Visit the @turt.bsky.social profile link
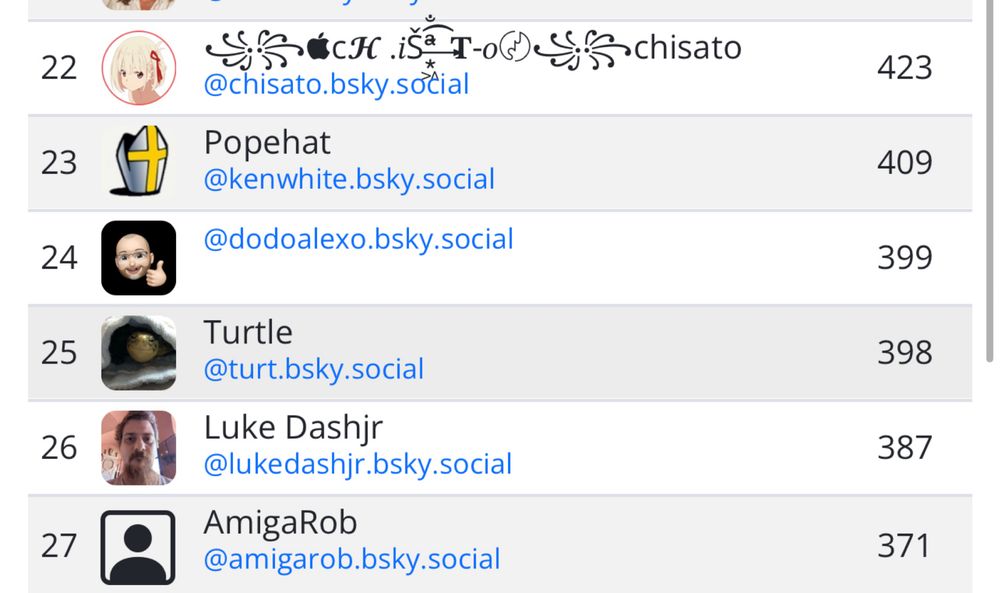 [314, 369]
